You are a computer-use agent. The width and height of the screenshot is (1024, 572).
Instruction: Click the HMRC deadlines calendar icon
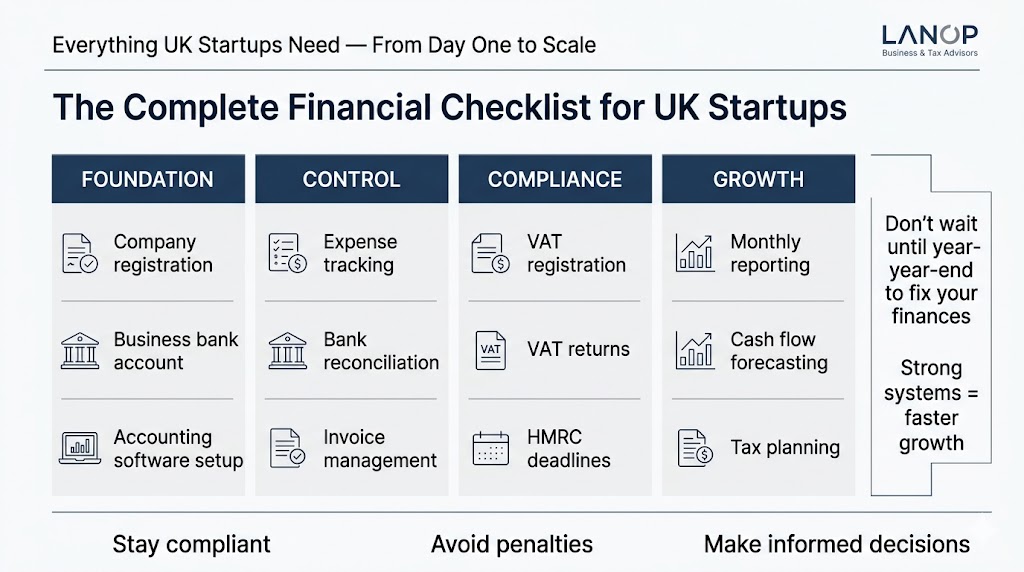490,448
